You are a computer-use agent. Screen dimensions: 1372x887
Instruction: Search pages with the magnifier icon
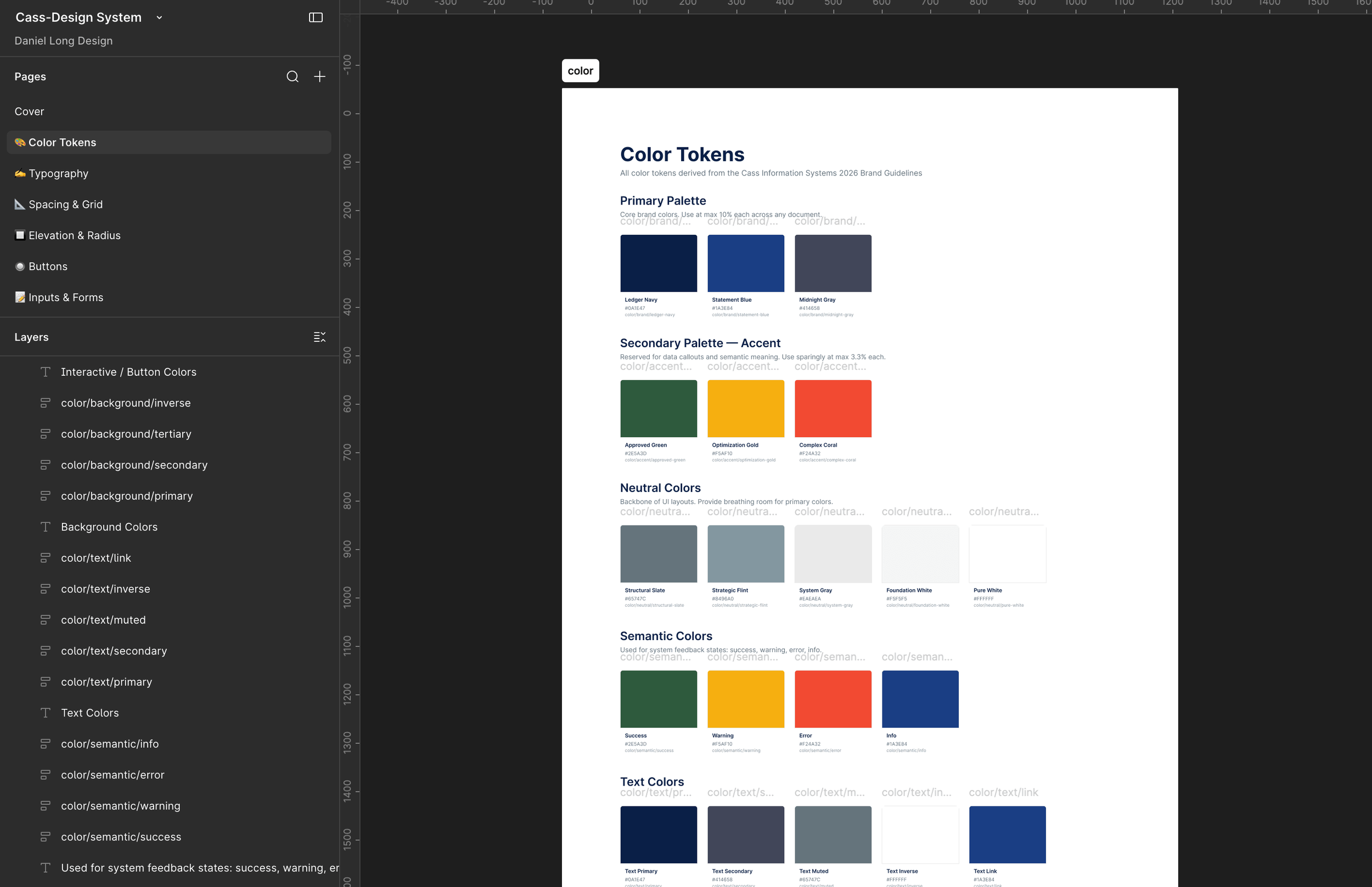293,77
